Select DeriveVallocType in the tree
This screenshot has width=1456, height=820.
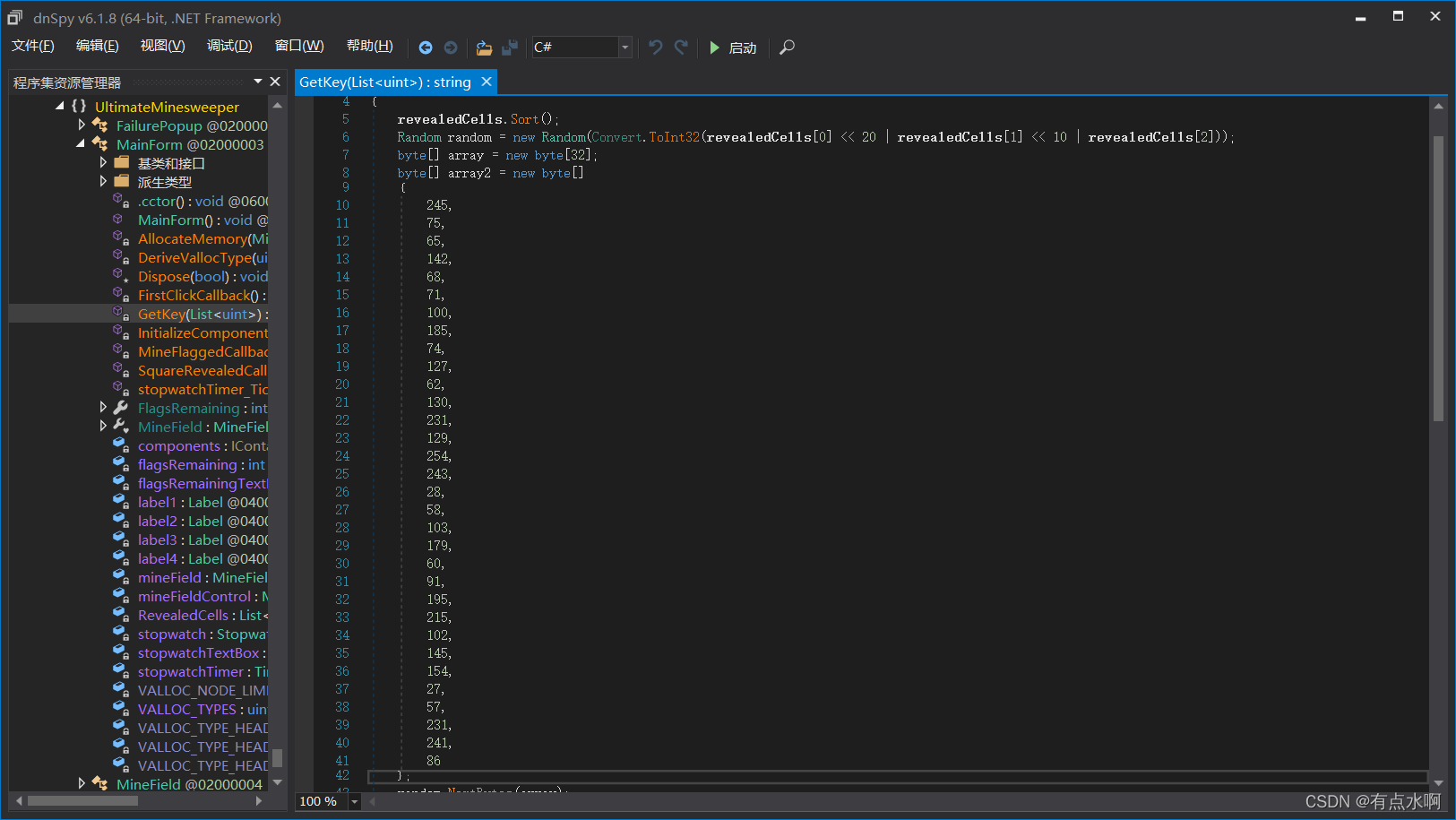202,257
